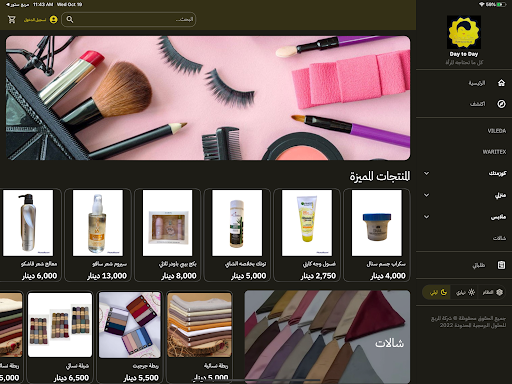This screenshot has height=384, width=512.
Task: Click the user account login icon
Action: click(x=54, y=20)
